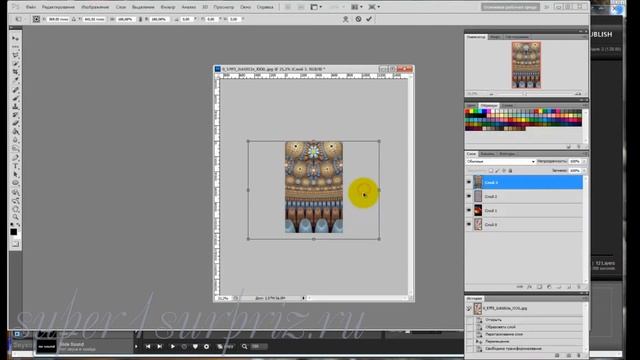Delete the current state in the History panel
Viewport: 640px width, 360px height.
point(578,356)
